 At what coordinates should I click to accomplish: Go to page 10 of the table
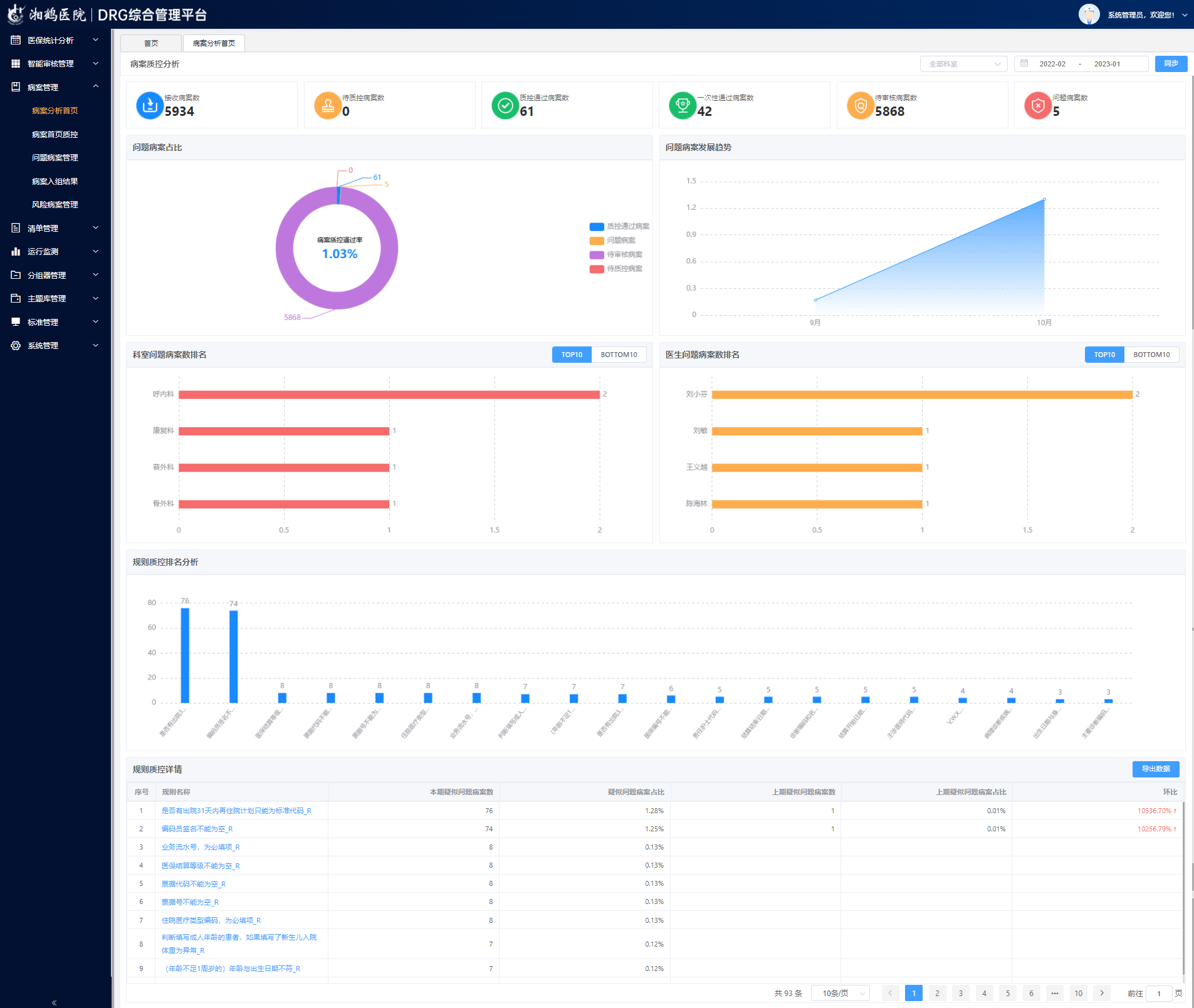(x=1078, y=993)
